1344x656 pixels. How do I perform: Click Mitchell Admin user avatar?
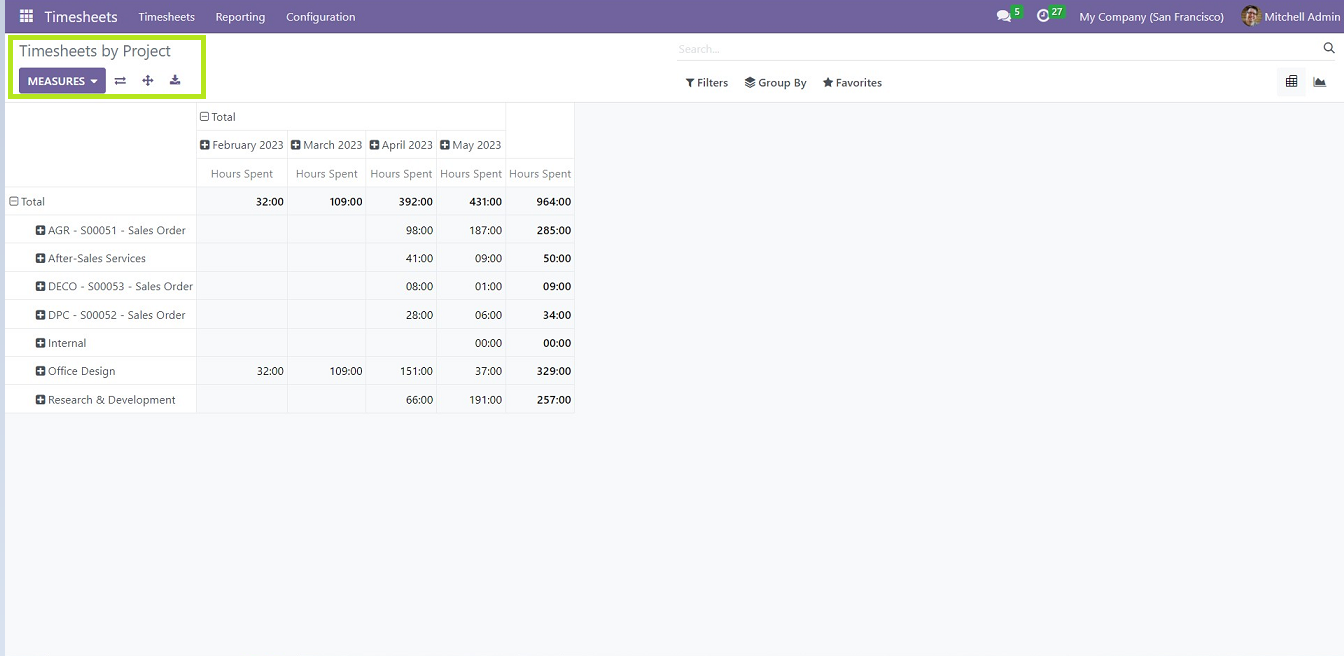click(1250, 16)
